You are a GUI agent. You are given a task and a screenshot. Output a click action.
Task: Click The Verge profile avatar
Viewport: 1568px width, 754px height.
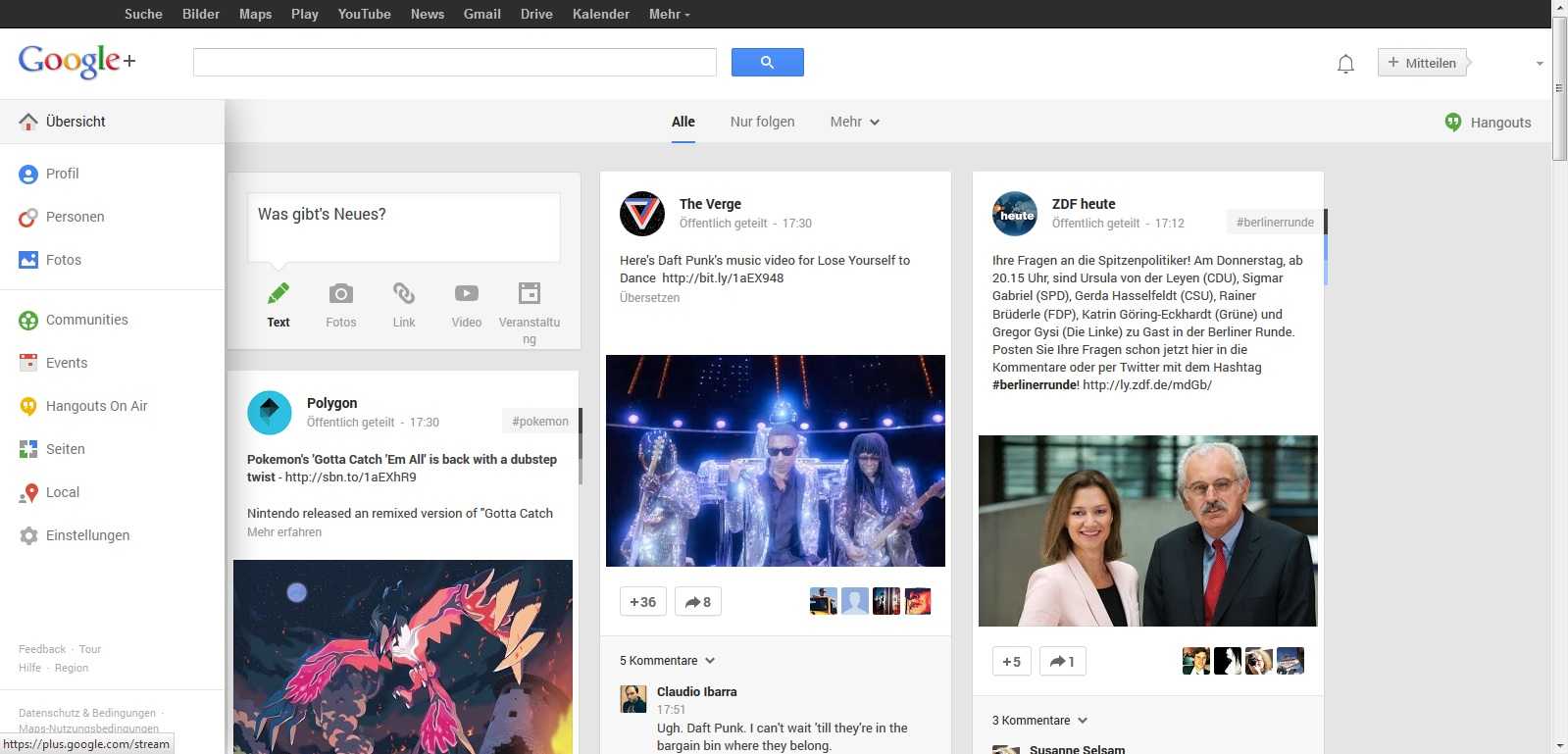click(642, 213)
